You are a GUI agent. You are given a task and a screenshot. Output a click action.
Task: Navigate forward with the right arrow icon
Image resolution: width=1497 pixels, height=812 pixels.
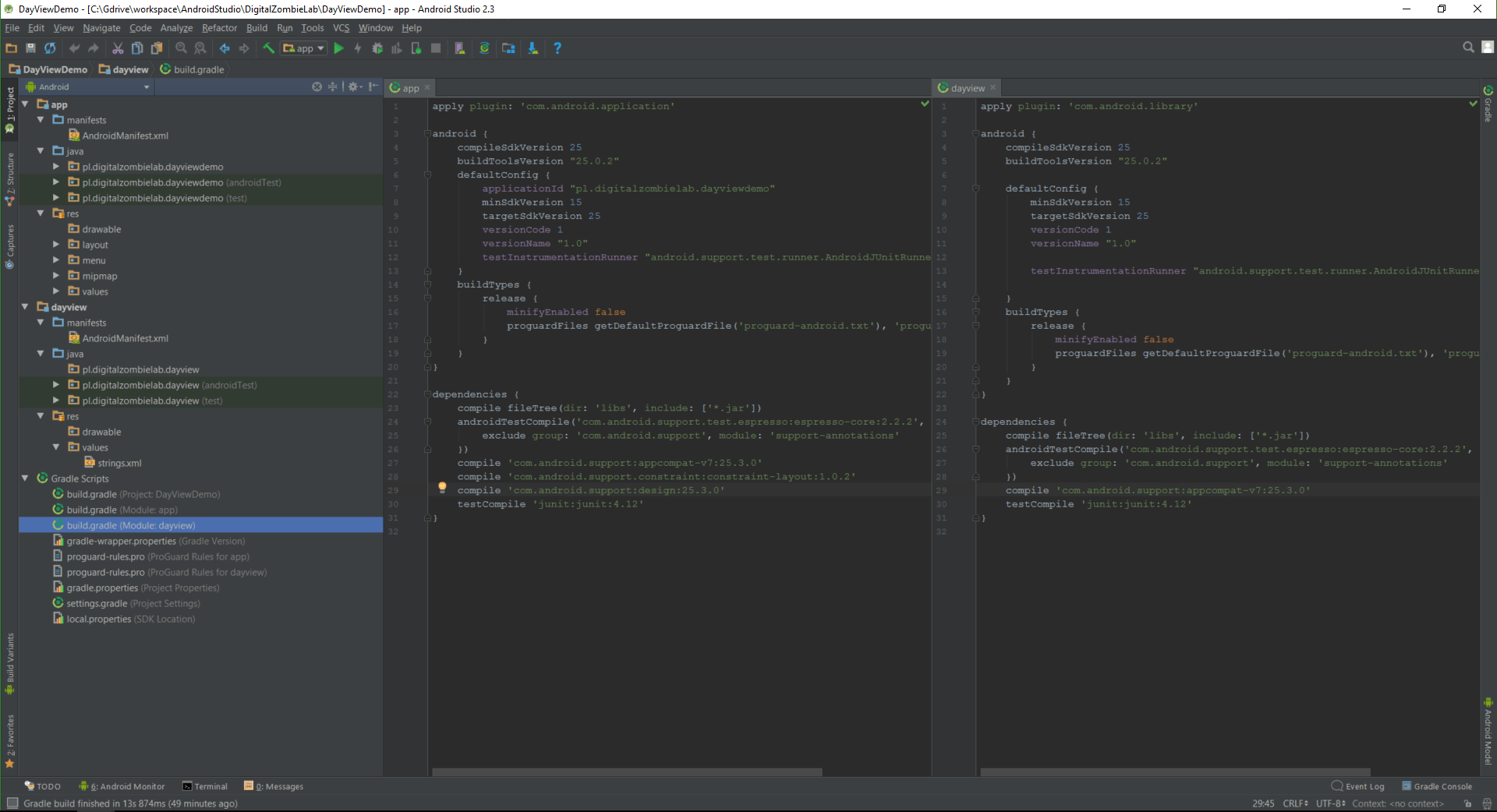coord(244,48)
